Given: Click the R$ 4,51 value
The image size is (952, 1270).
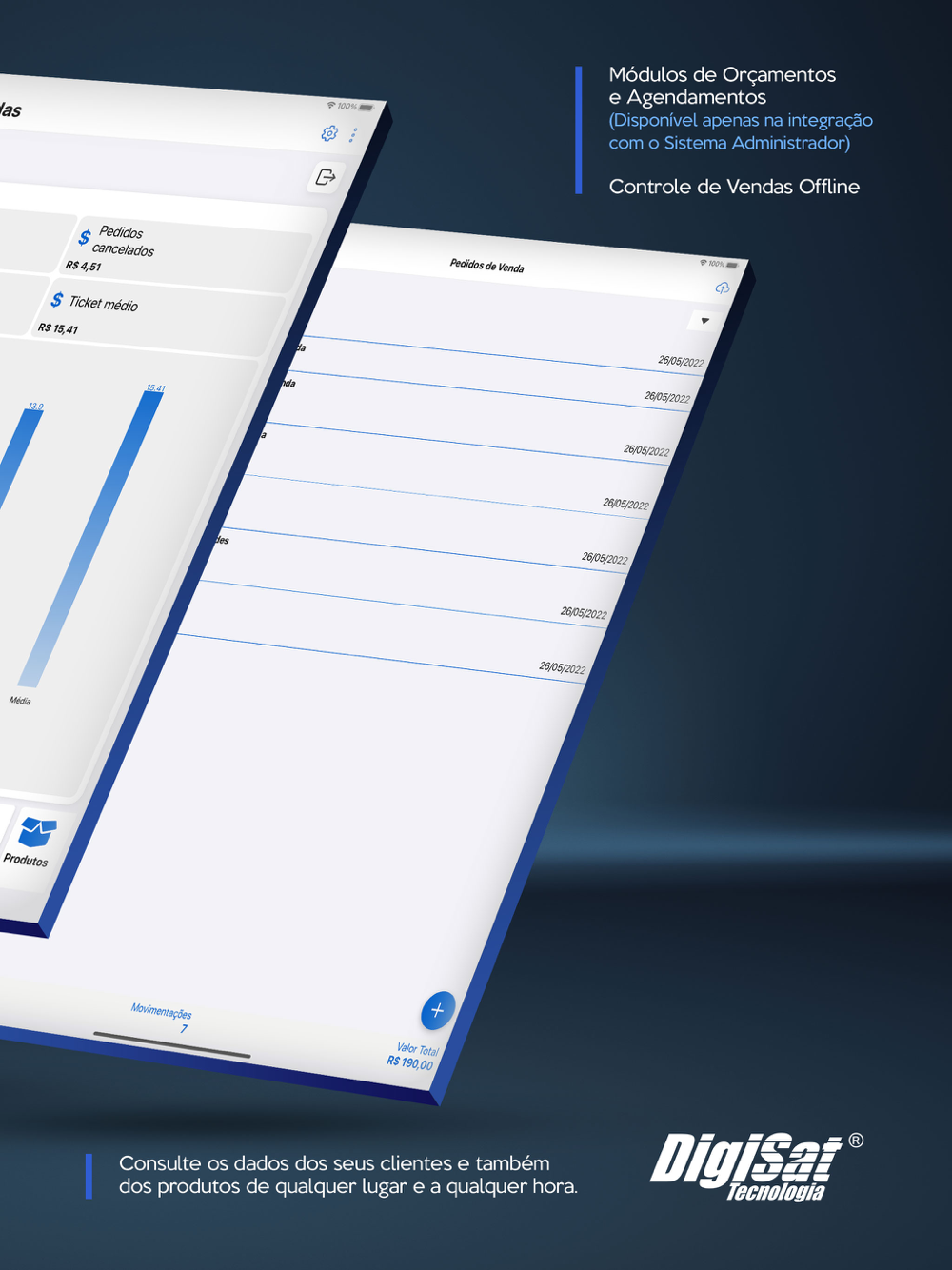Looking at the screenshot, I should coord(84,266).
